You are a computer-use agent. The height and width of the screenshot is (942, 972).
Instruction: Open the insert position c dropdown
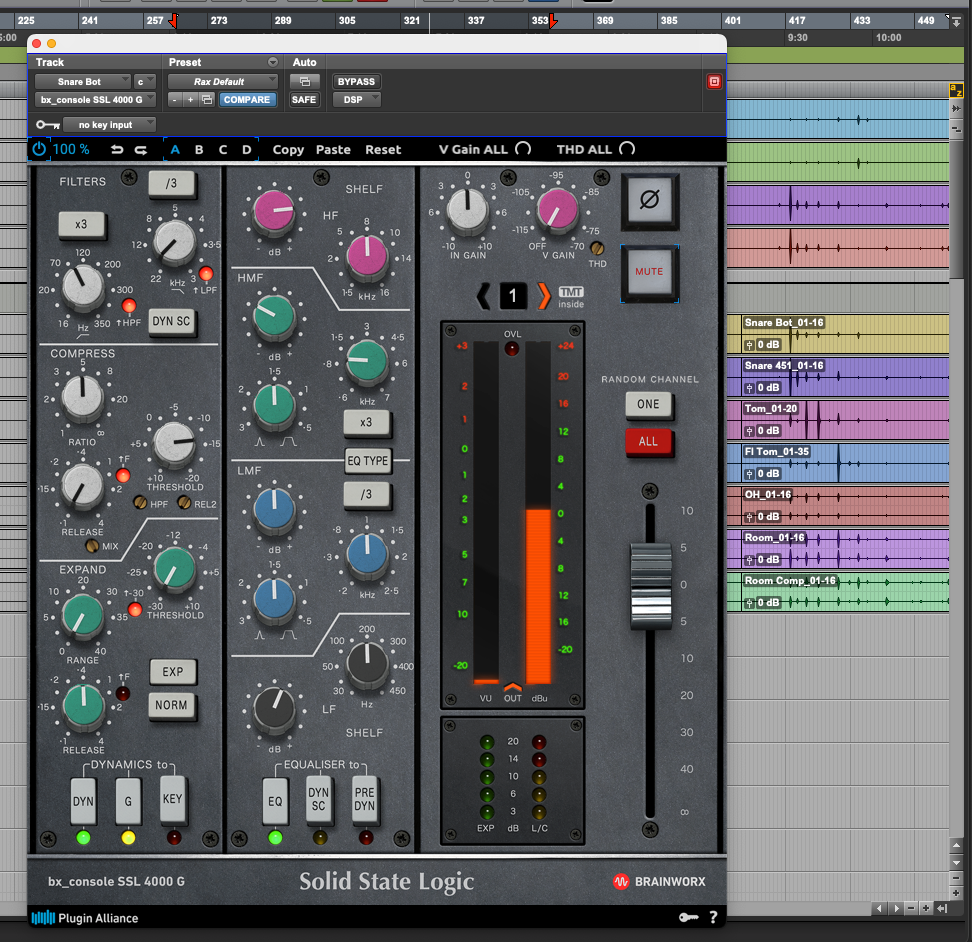coord(144,82)
